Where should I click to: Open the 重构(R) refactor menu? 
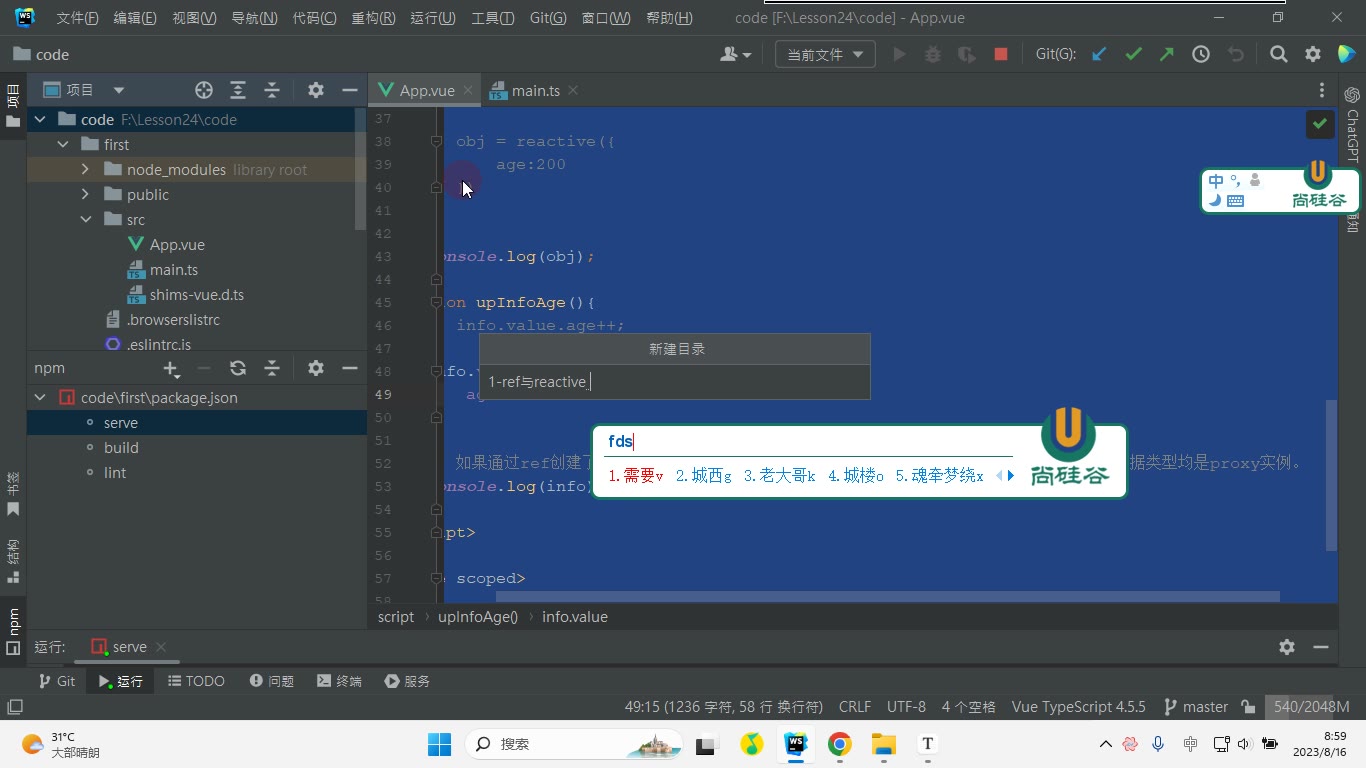click(373, 18)
